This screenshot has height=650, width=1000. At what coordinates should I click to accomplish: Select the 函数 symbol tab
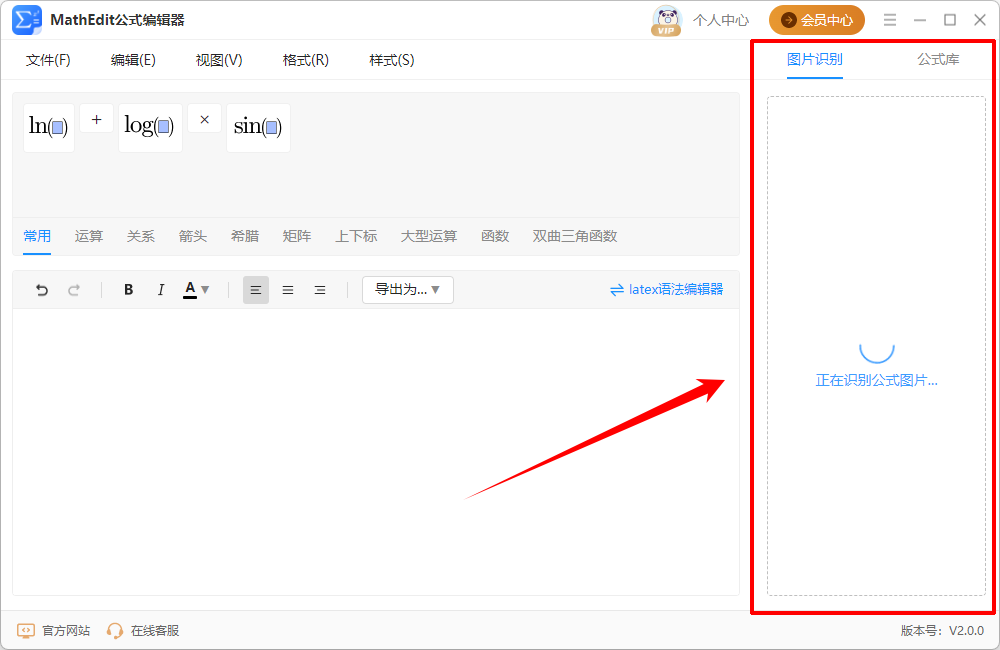[x=495, y=236]
